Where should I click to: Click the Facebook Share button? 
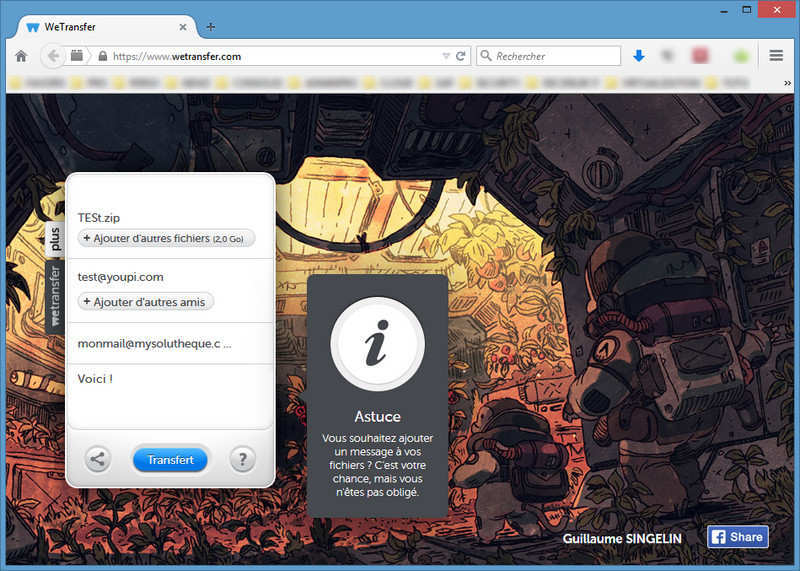738,537
